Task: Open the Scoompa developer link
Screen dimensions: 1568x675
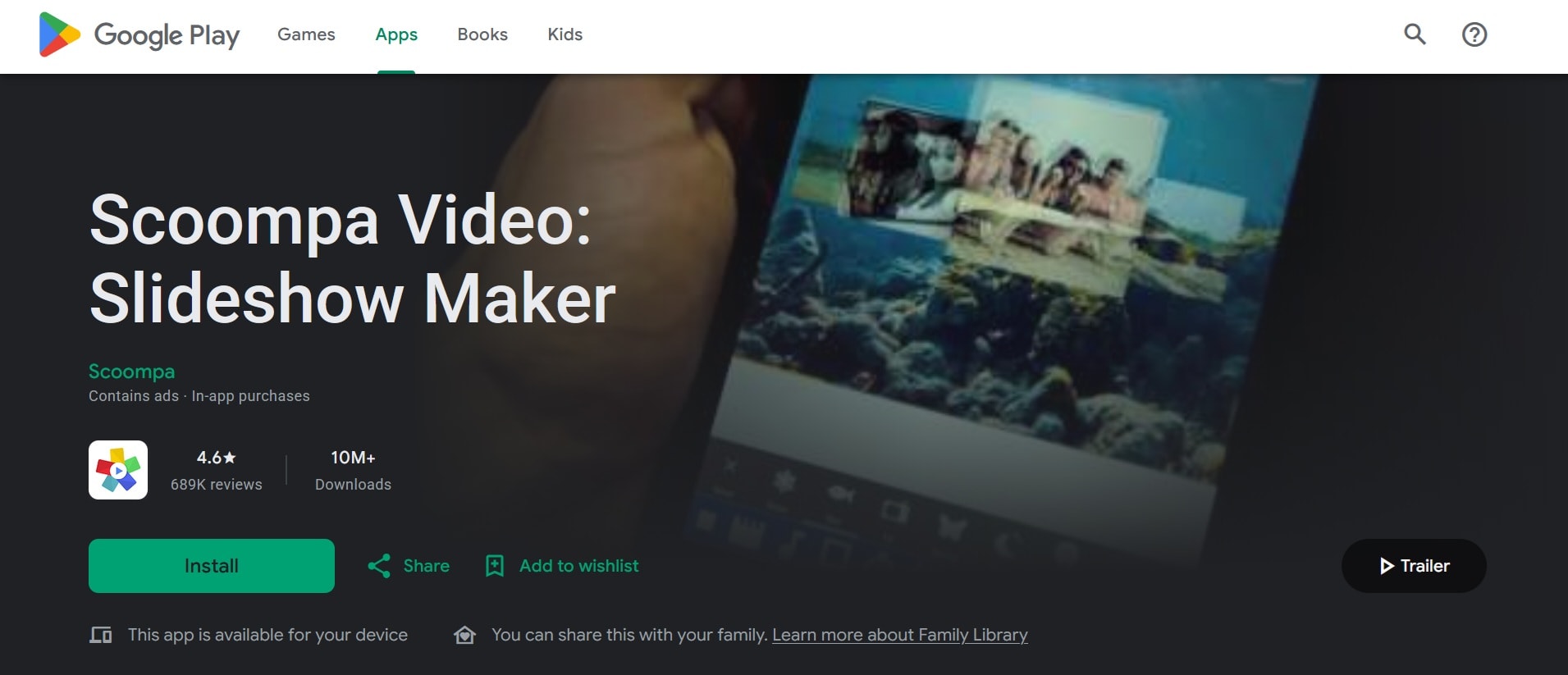Action: coord(131,372)
